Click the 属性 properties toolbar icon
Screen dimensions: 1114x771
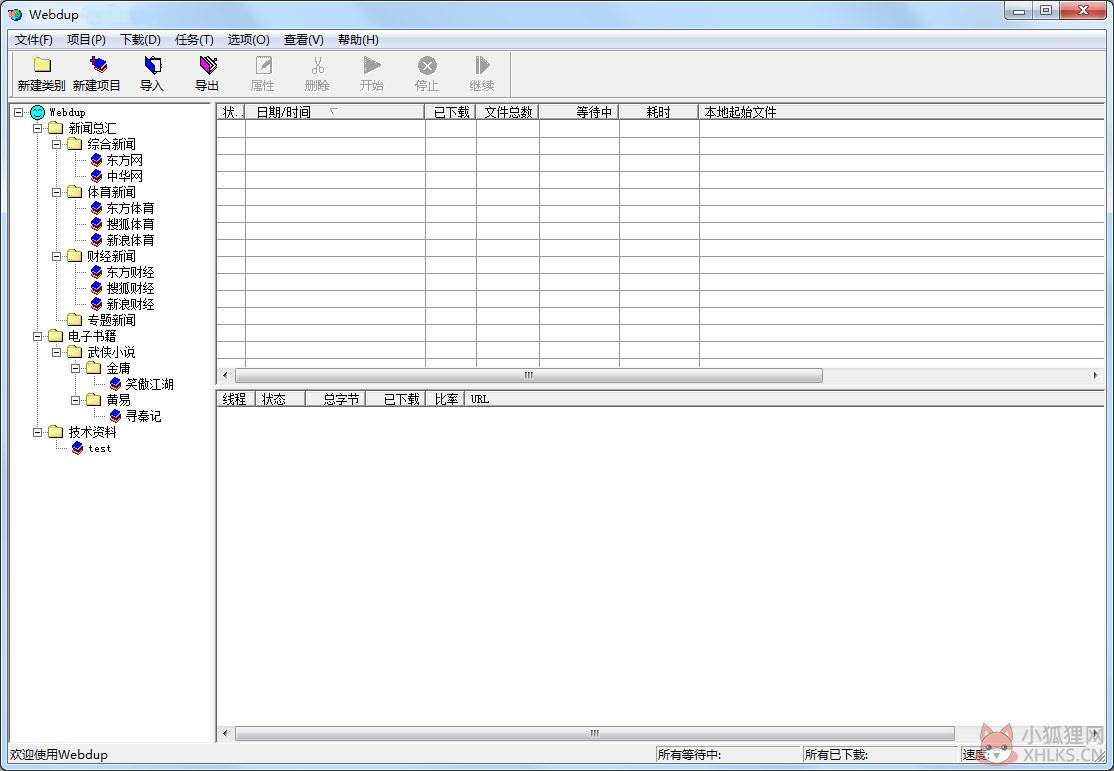point(263,65)
